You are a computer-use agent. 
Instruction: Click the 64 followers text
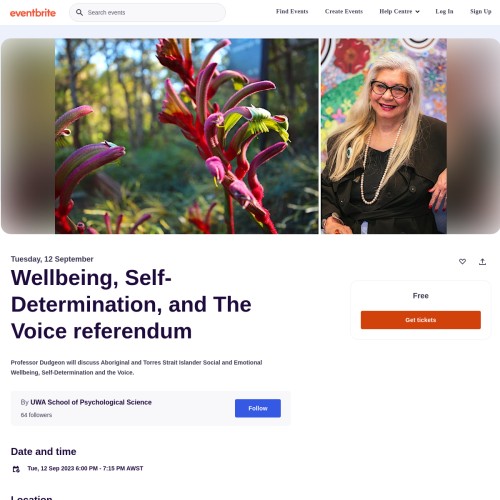tap(36, 415)
